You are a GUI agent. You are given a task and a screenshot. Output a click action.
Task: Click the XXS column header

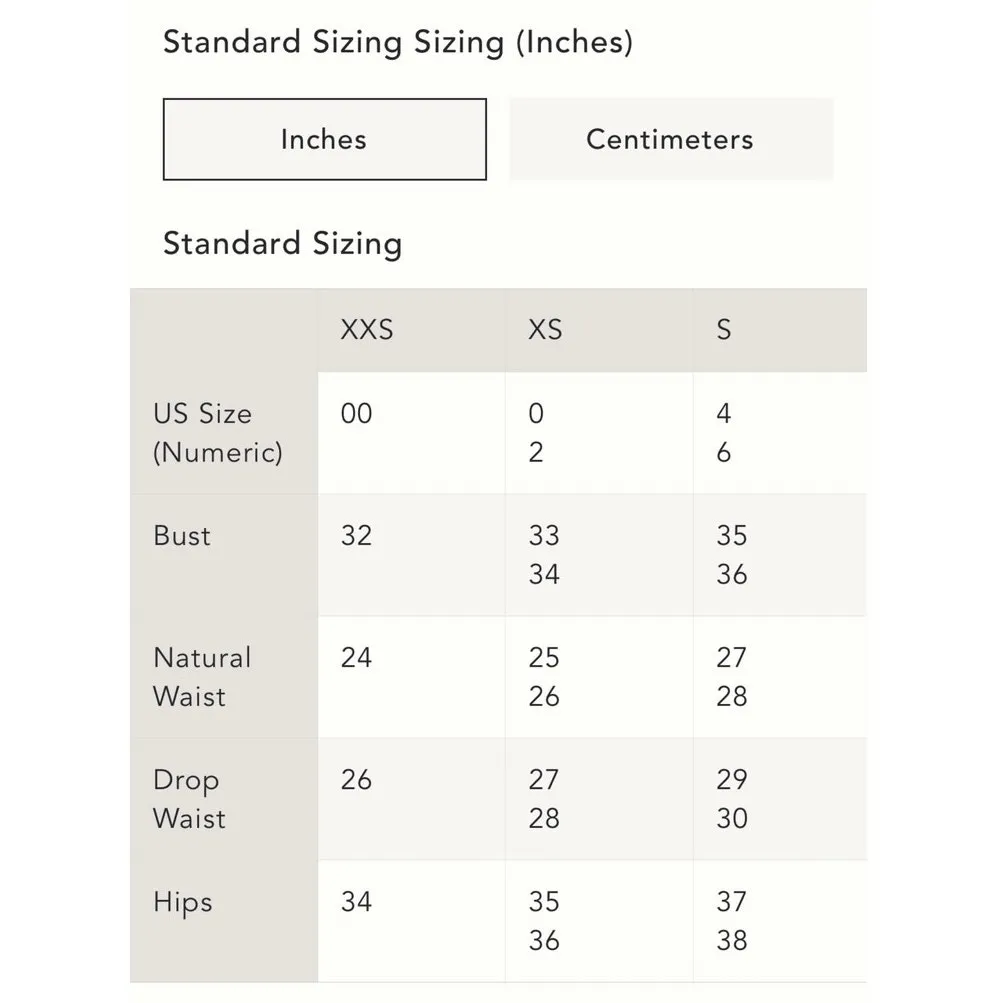366,329
